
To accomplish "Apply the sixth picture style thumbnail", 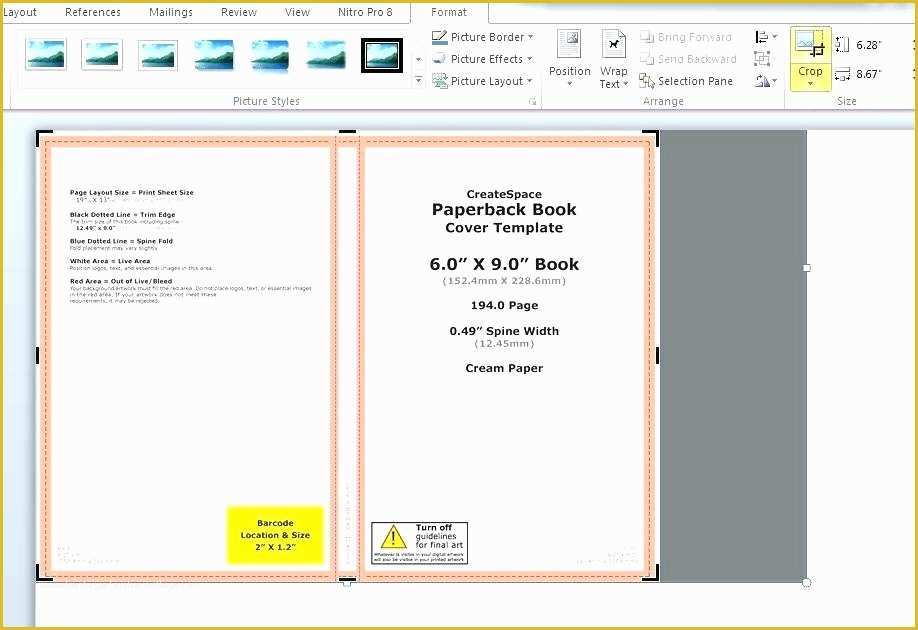I will click(326, 56).
